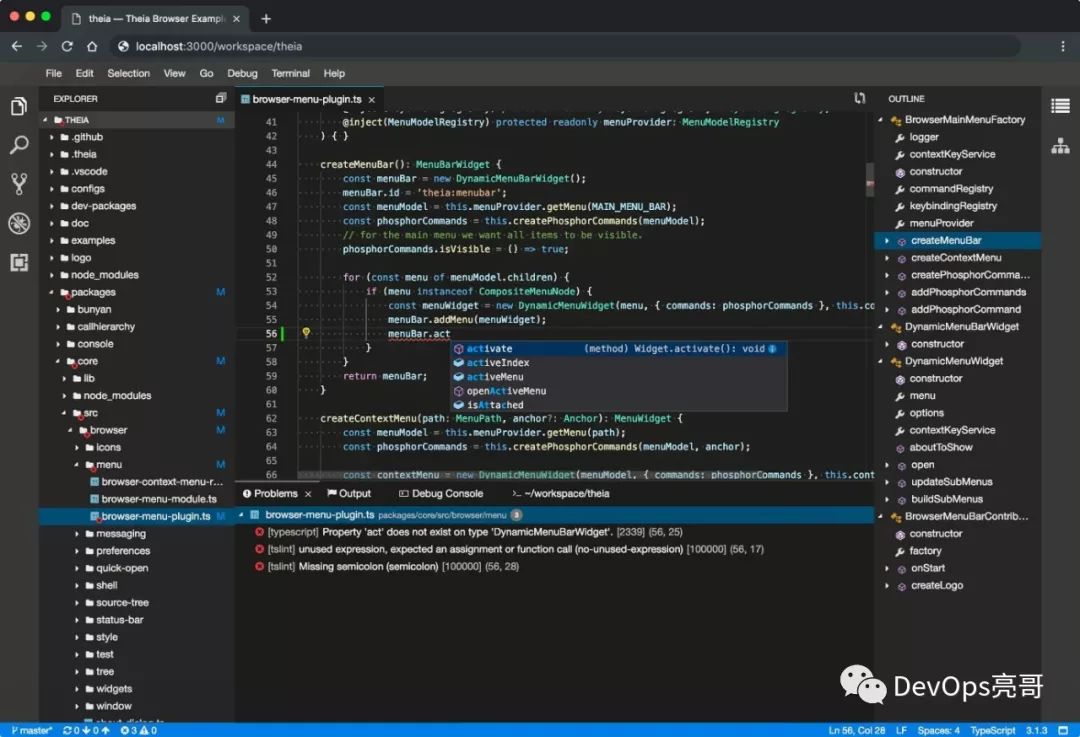
Task: Switch to the Debug Console tab
Action: coord(447,494)
